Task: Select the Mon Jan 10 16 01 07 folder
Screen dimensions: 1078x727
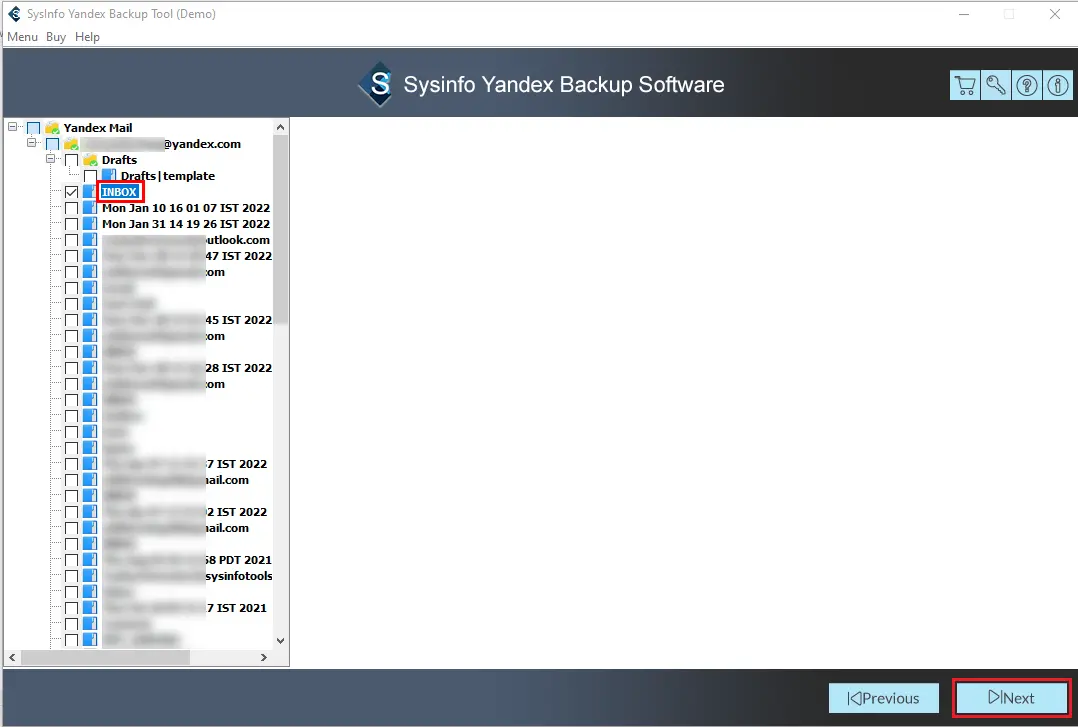Action: tap(185, 208)
